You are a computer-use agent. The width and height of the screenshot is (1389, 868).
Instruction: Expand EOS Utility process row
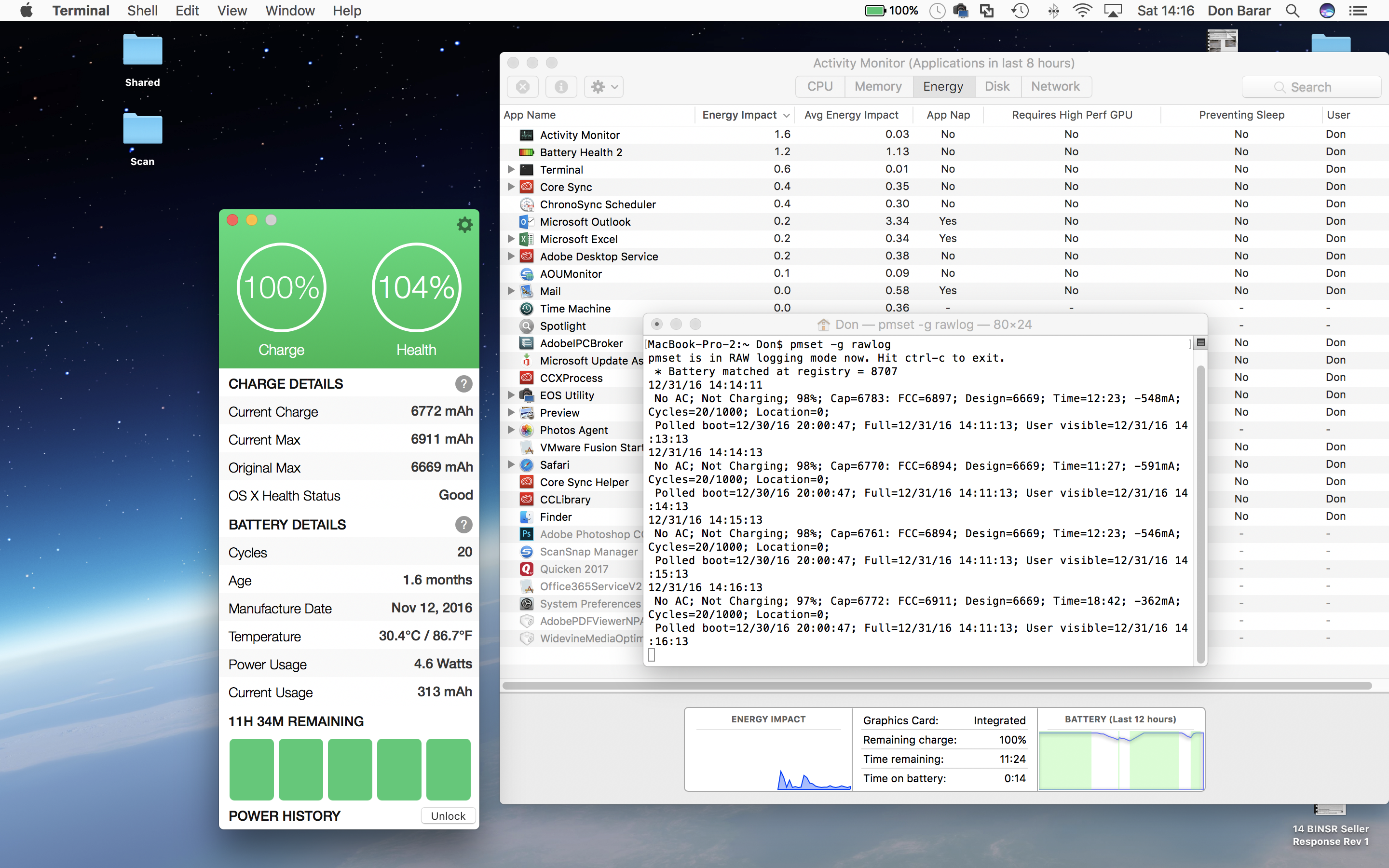tap(510, 395)
